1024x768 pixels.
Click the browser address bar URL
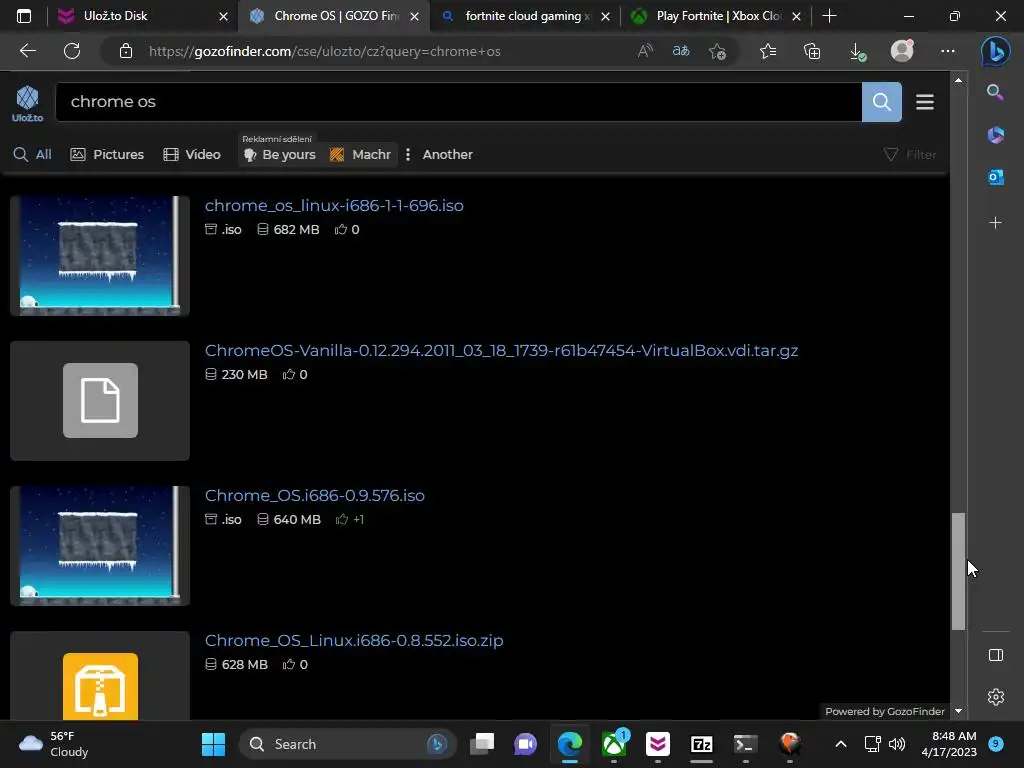[325, 52]
